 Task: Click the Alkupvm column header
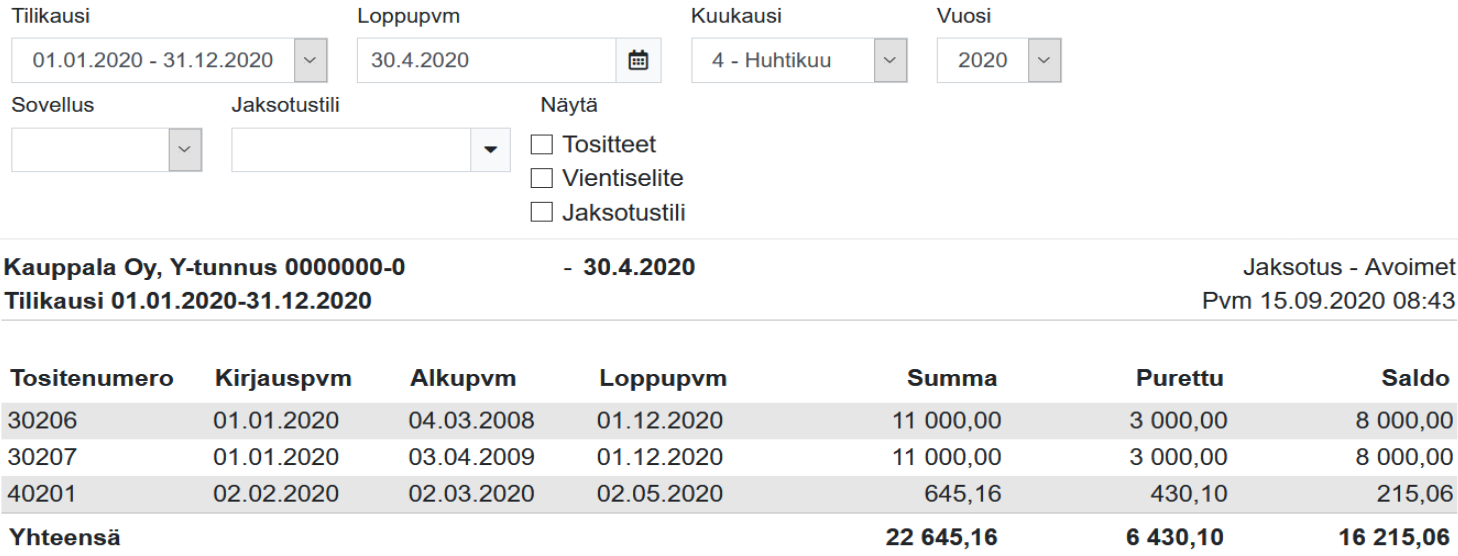pos(463,379)
